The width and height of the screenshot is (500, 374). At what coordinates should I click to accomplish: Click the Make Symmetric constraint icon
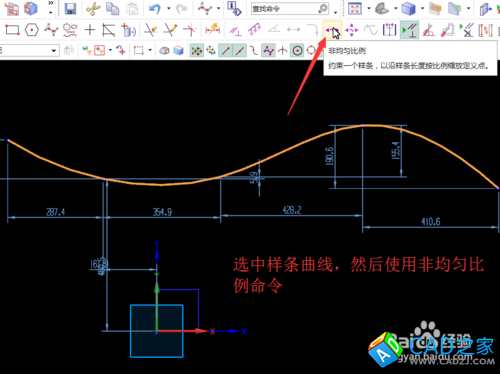coord(389,30)
